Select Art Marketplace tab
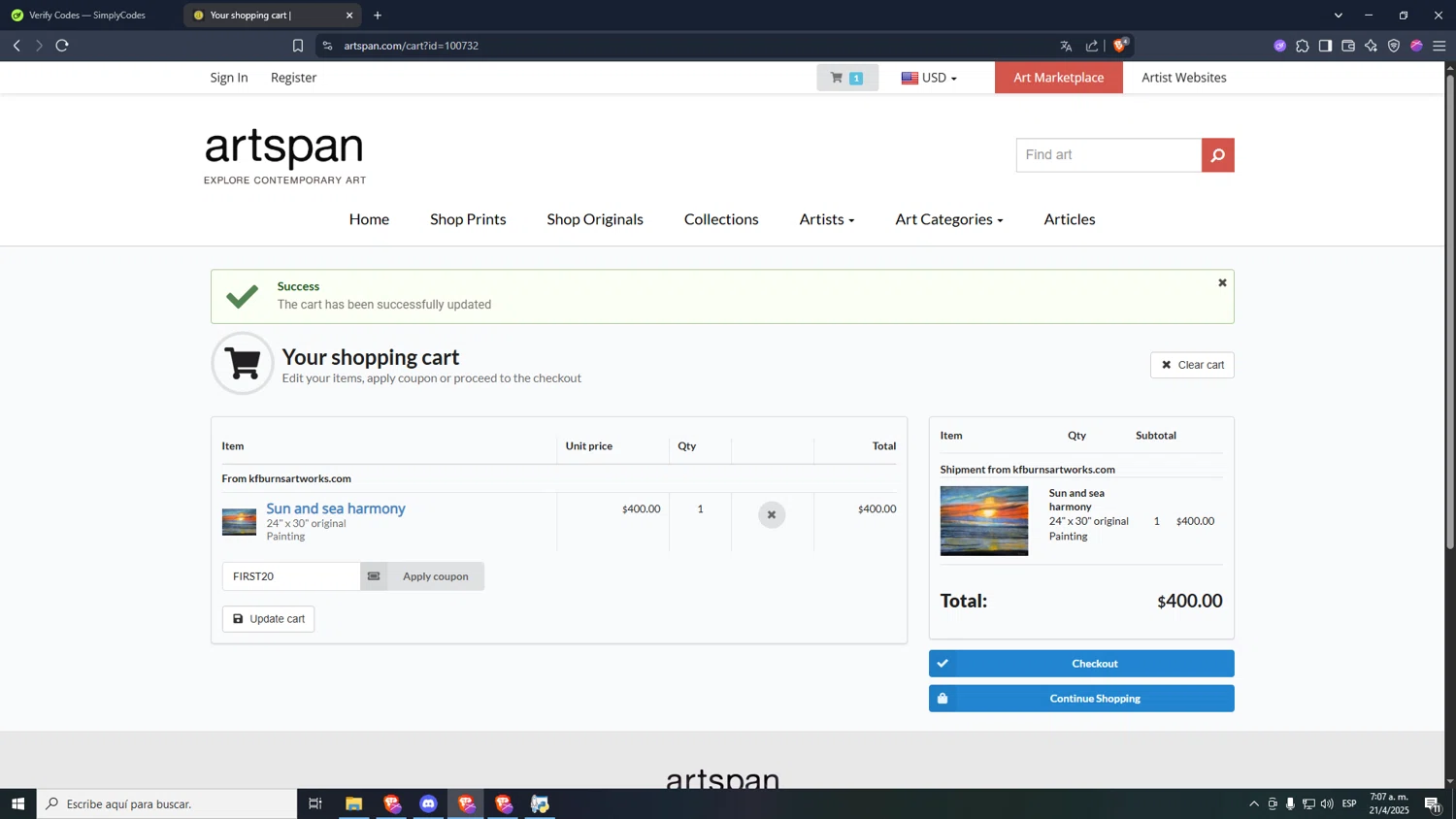Image resolution: width=1456 pixels, height=819 pixels. pos(1058,78)
